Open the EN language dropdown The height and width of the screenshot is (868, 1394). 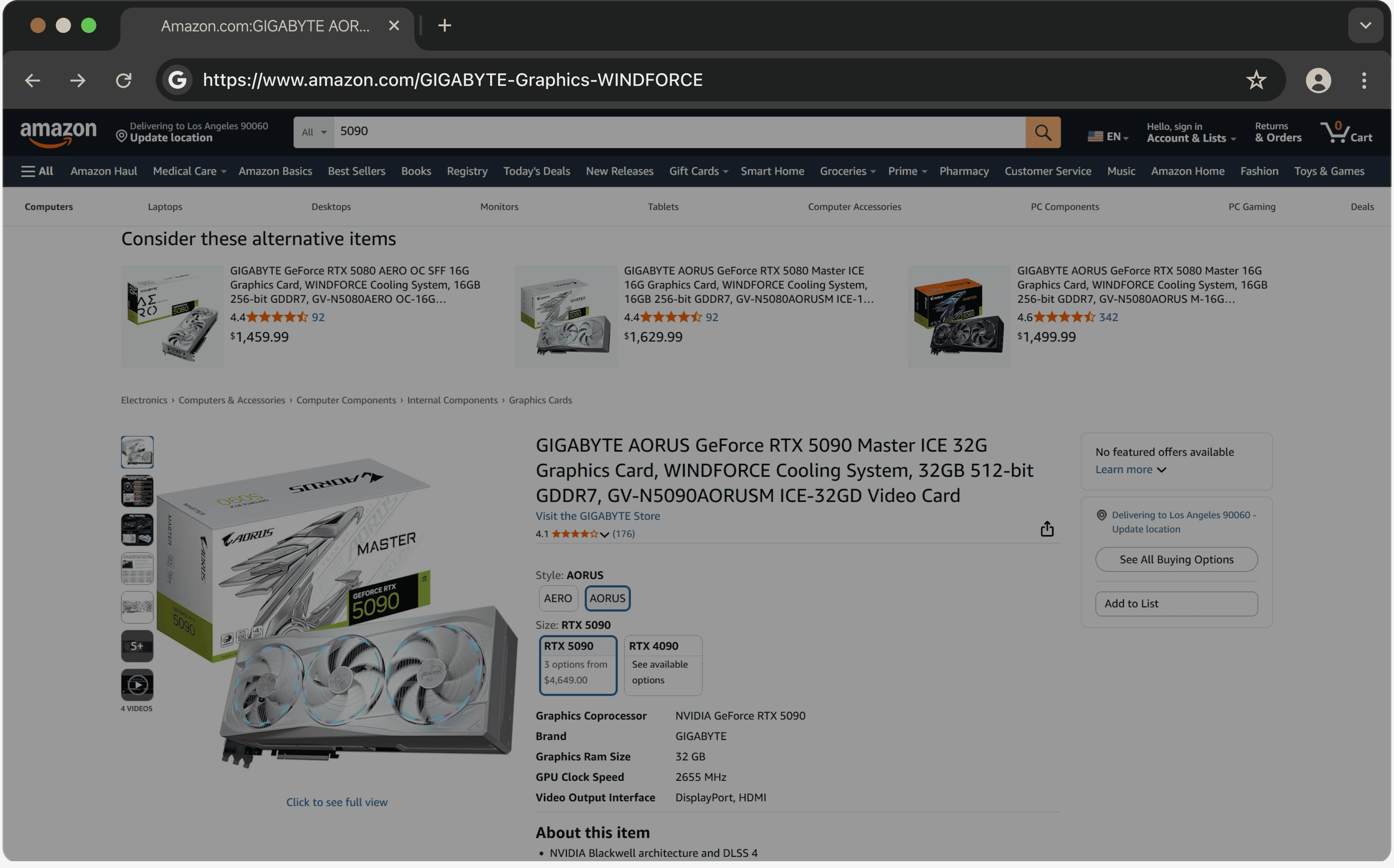[x=1108, y=137]
